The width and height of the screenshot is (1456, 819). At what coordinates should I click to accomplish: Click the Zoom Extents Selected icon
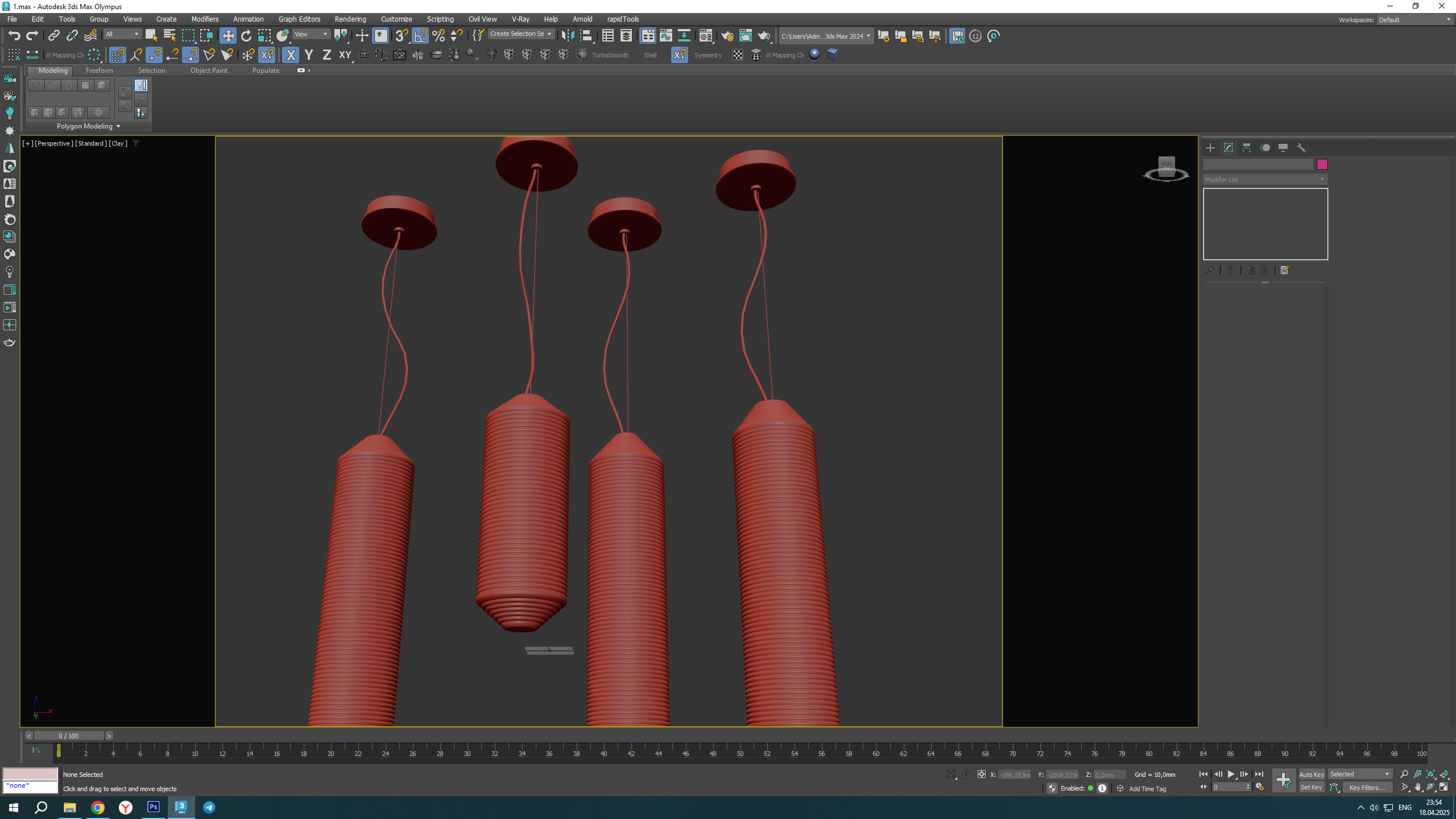pos(1431,774)
